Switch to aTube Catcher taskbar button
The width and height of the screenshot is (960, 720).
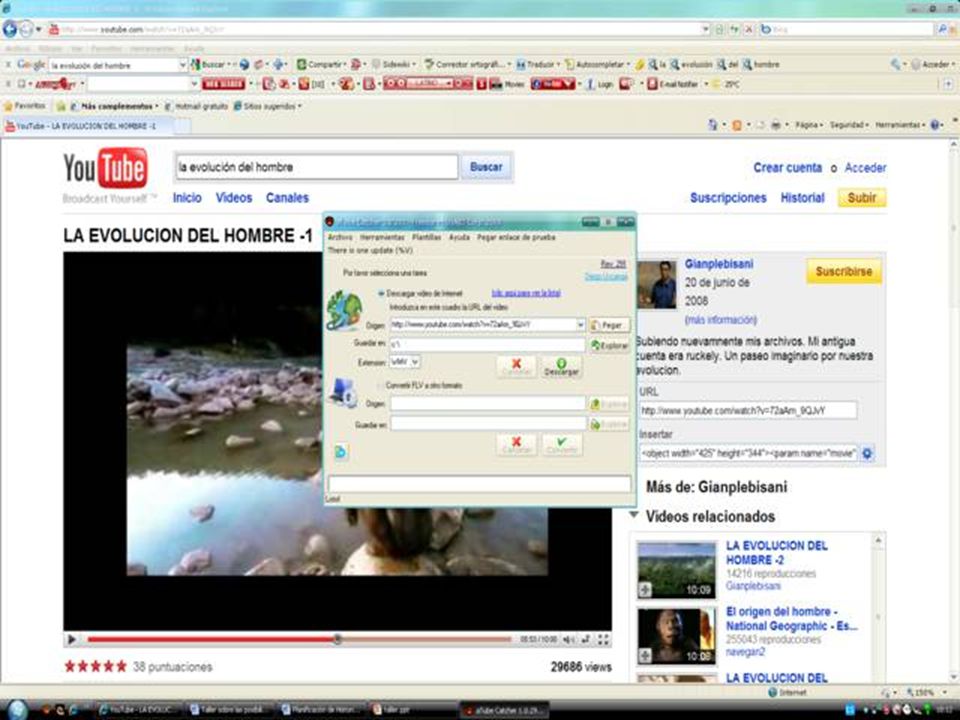[x=504, y=710]
